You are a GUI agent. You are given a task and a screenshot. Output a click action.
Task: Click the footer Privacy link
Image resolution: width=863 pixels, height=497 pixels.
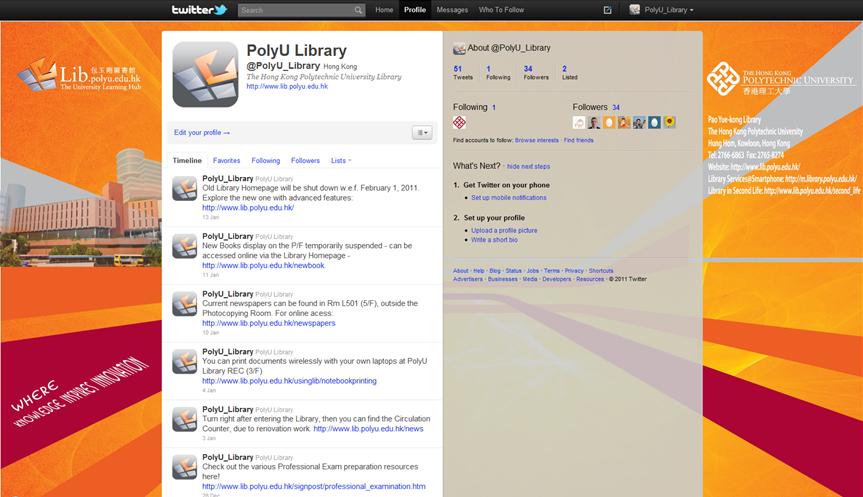tap(574, 271)
